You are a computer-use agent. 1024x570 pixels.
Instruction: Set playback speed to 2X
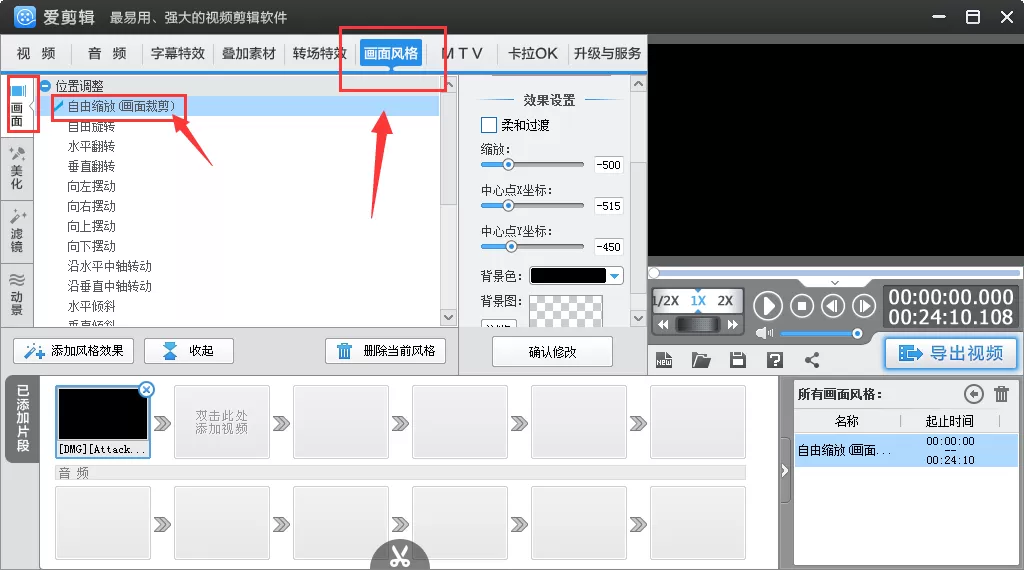point(725,301)
